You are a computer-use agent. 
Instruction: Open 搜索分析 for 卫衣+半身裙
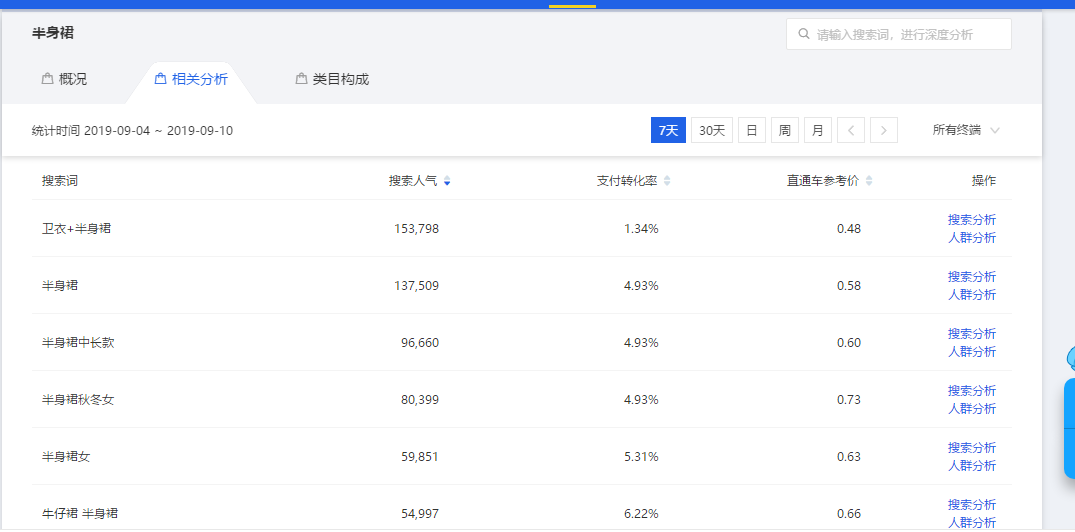pyautogui.click(x=971, y=220)
